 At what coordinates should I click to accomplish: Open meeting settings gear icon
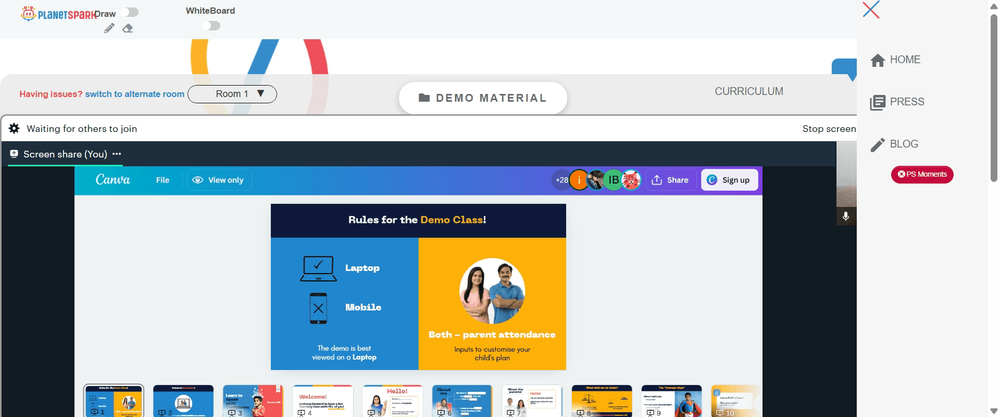coord(14,129)
